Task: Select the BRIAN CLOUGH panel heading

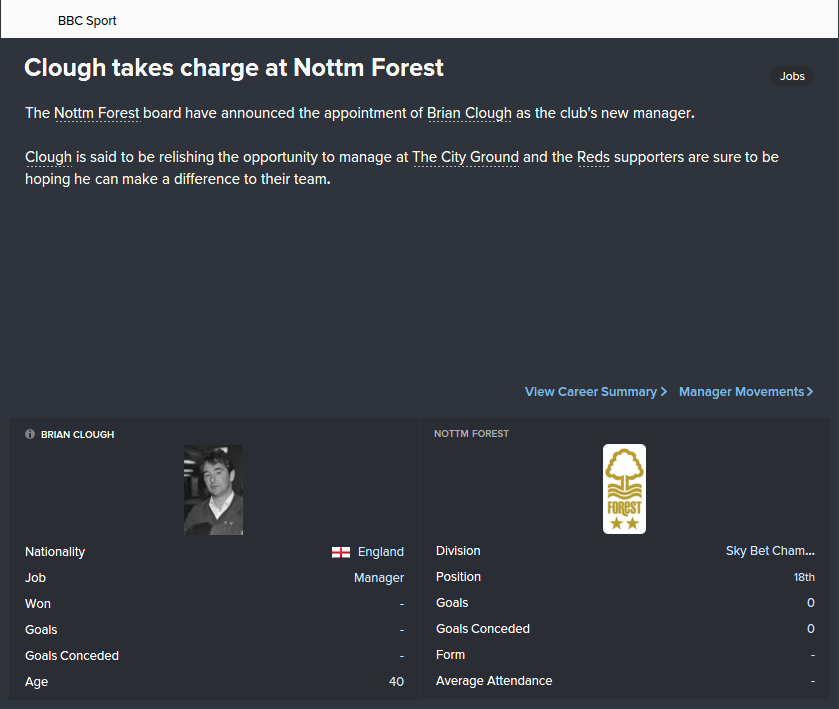Action: (x=77, y=435)
